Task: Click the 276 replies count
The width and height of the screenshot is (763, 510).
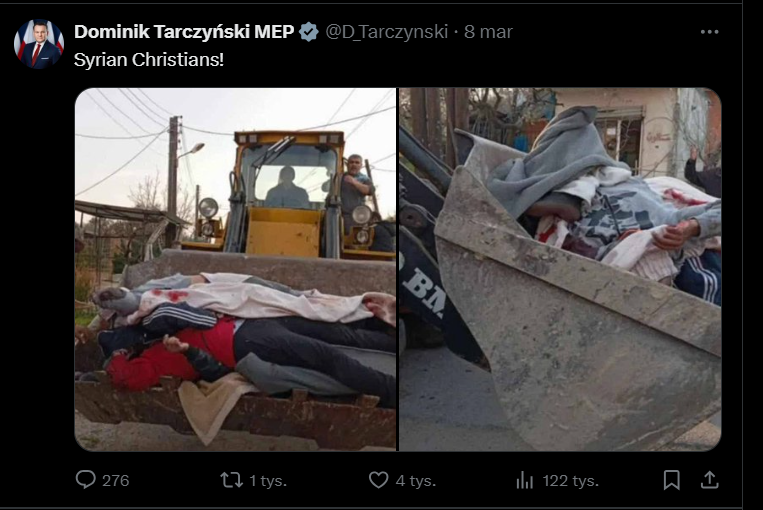Action: [115, 481]
